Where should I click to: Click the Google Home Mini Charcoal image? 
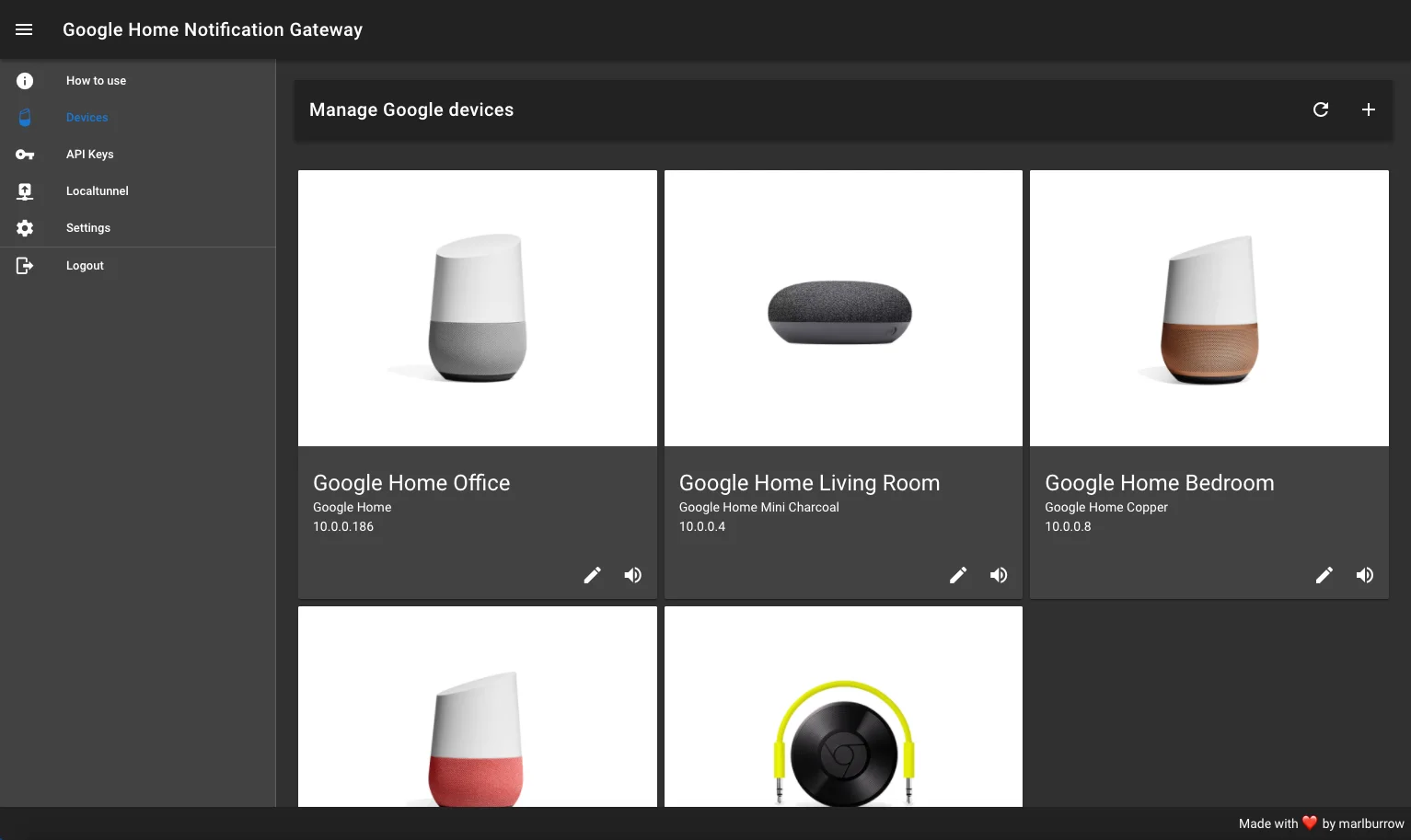(x=843, y=308)
